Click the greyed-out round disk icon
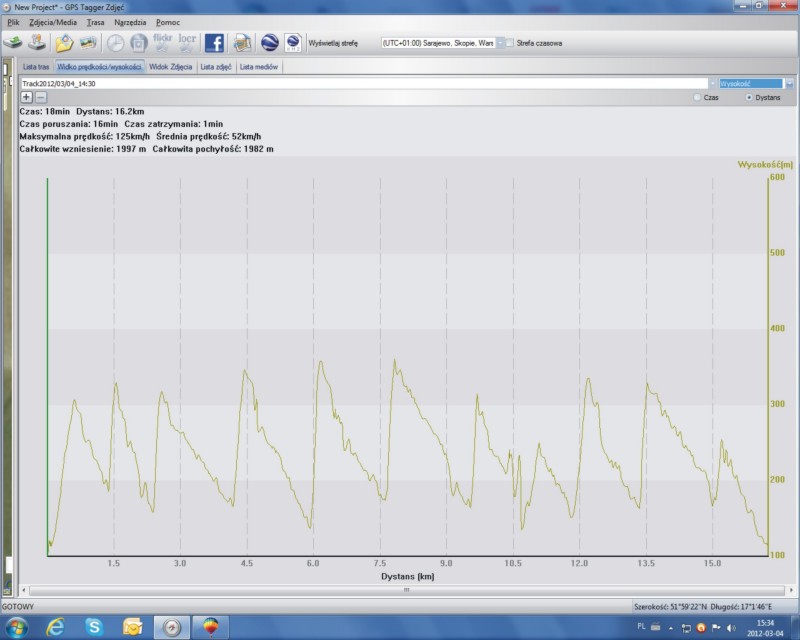The width and height of the screenshot is (800, 640). [138, 43]
